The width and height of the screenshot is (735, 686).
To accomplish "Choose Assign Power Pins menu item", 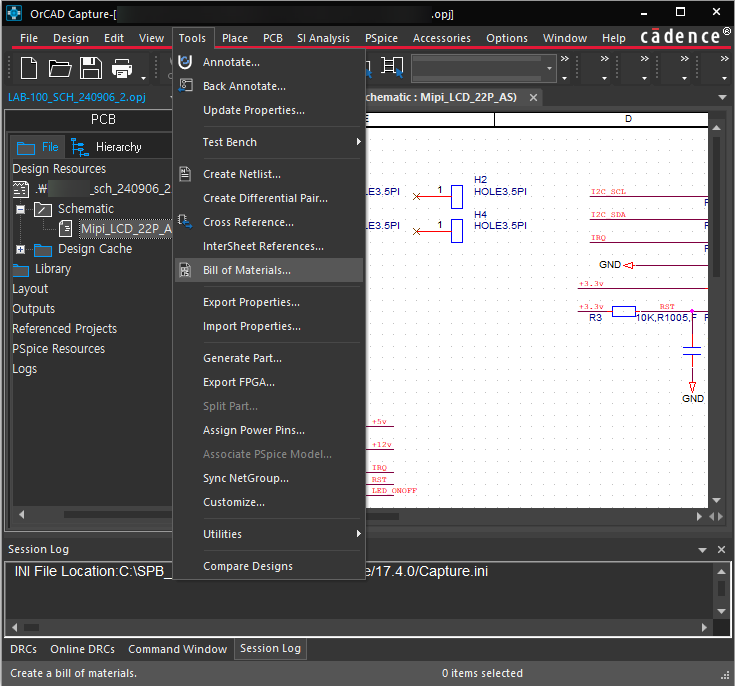I will pos(269,430).
